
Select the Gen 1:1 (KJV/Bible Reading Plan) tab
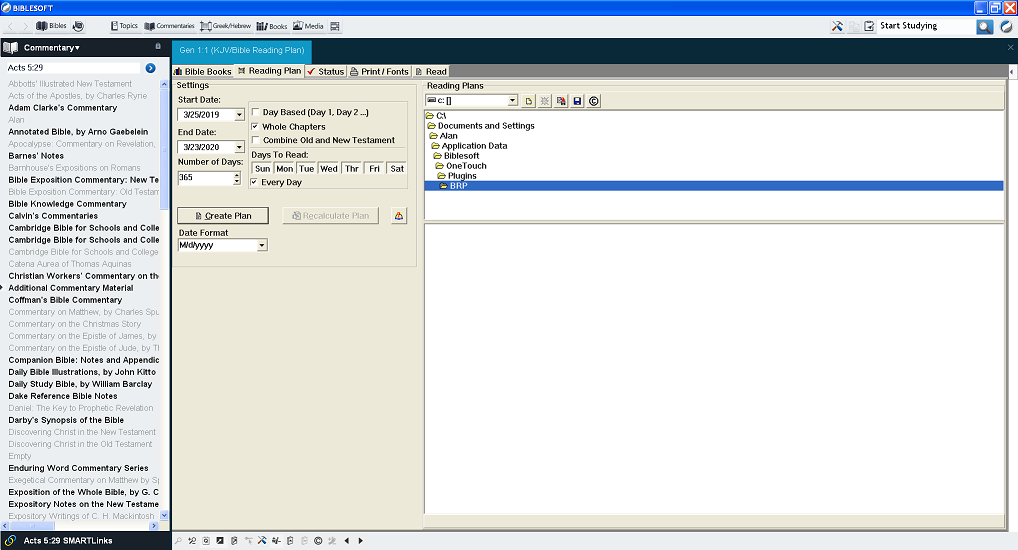[x=242, y=50]
